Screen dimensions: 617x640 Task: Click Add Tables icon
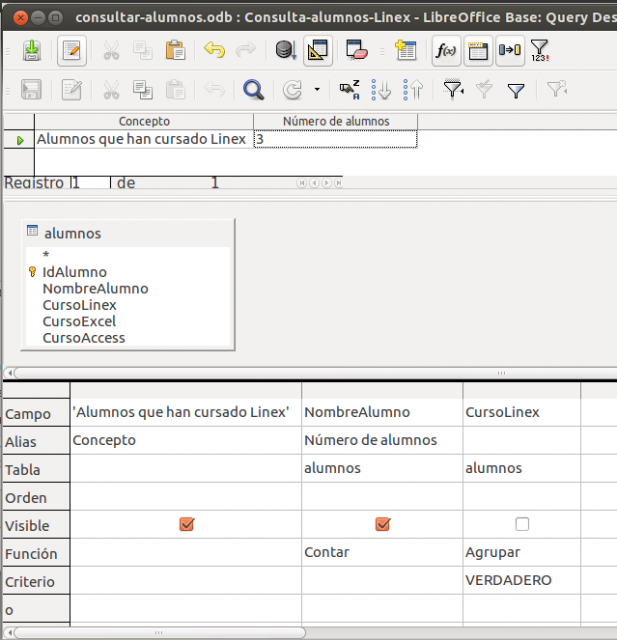pos(406,51)
